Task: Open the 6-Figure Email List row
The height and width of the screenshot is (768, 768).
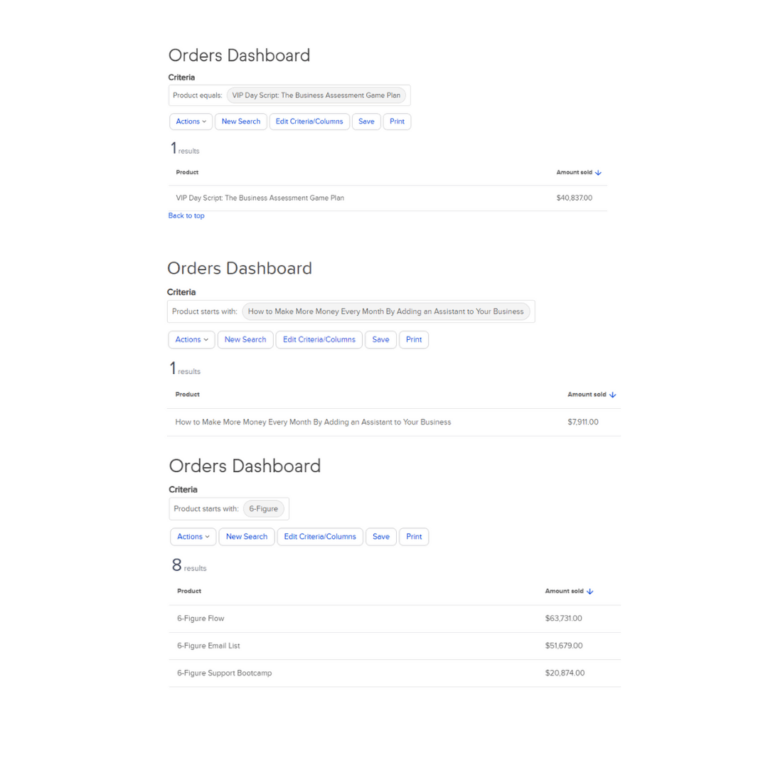Action: pos(208,646)
